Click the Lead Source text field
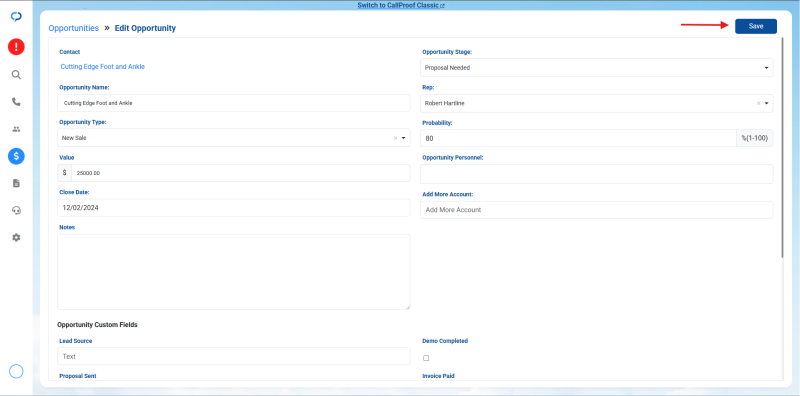This screenshot has width=800, height=396. pyautogui.click(x=234, y=356)
